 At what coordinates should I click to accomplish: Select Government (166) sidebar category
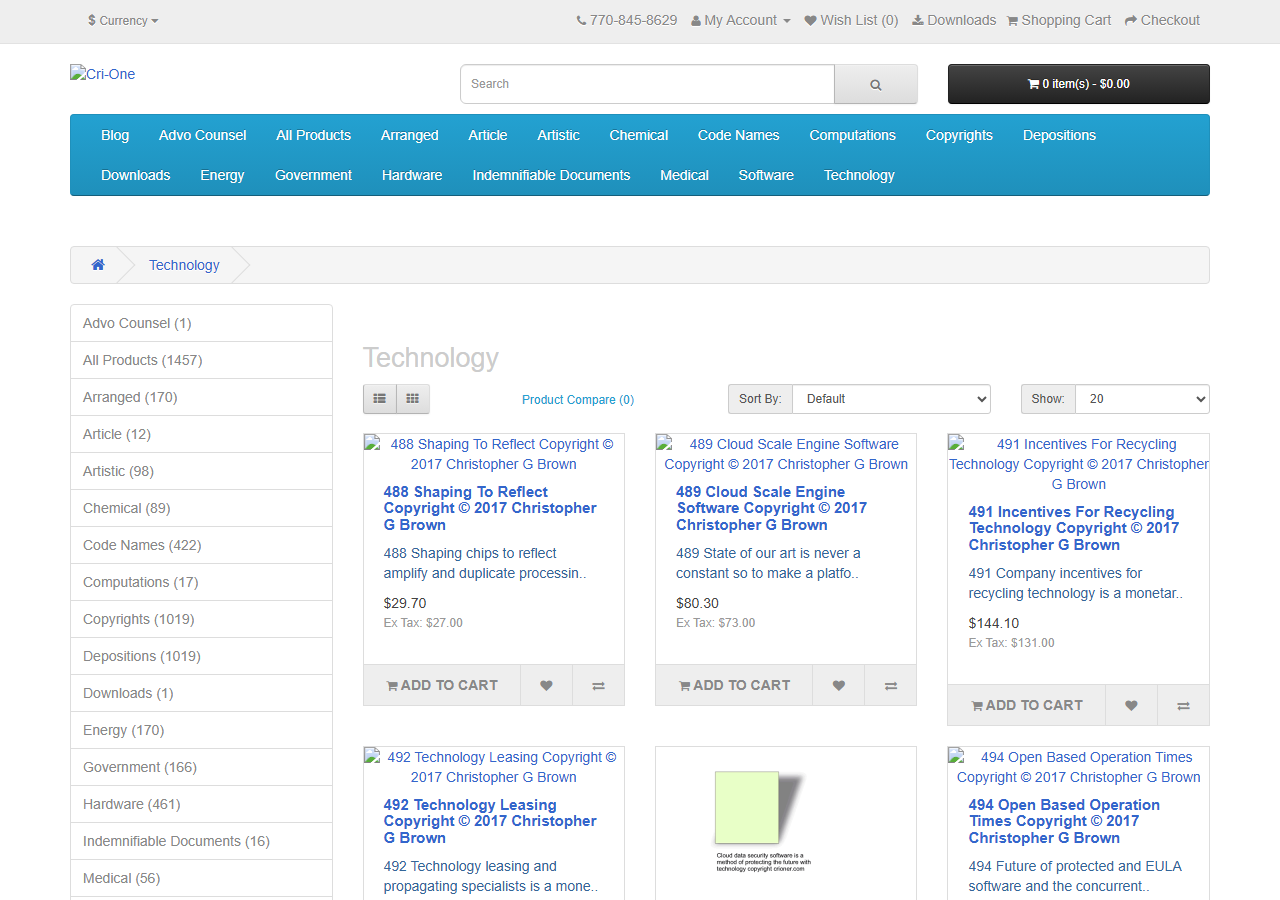point(201,767)
